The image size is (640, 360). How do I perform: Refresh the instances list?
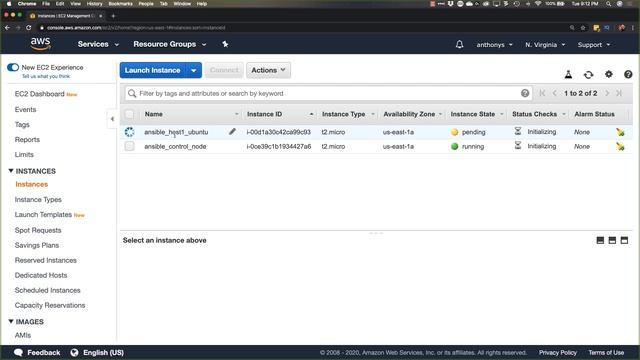[588, 74]
